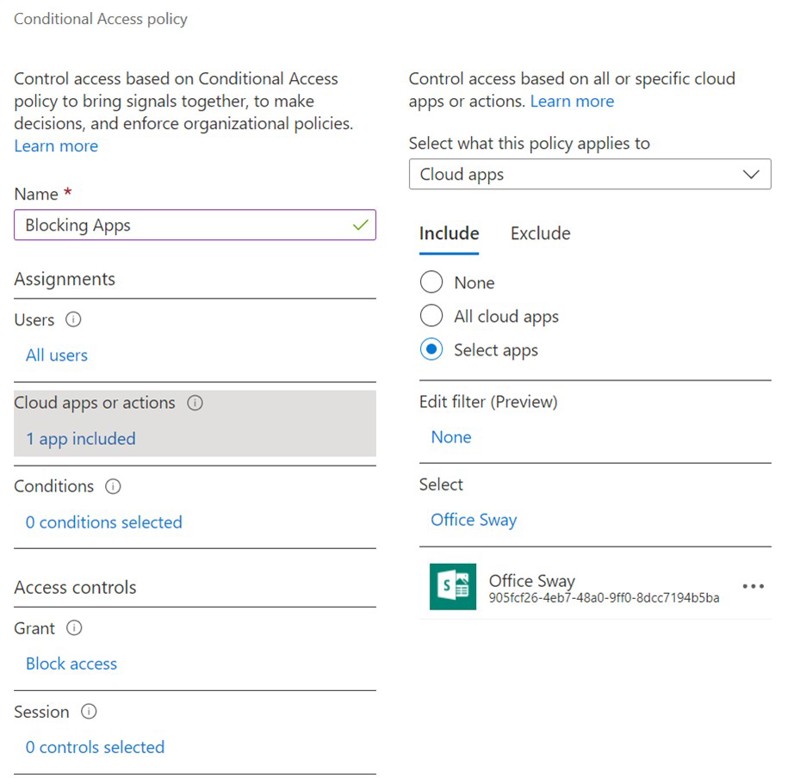Viewport: 800px width, 778px height.
Task: Click the 1 app included link
Action: (x=81, y=439)
